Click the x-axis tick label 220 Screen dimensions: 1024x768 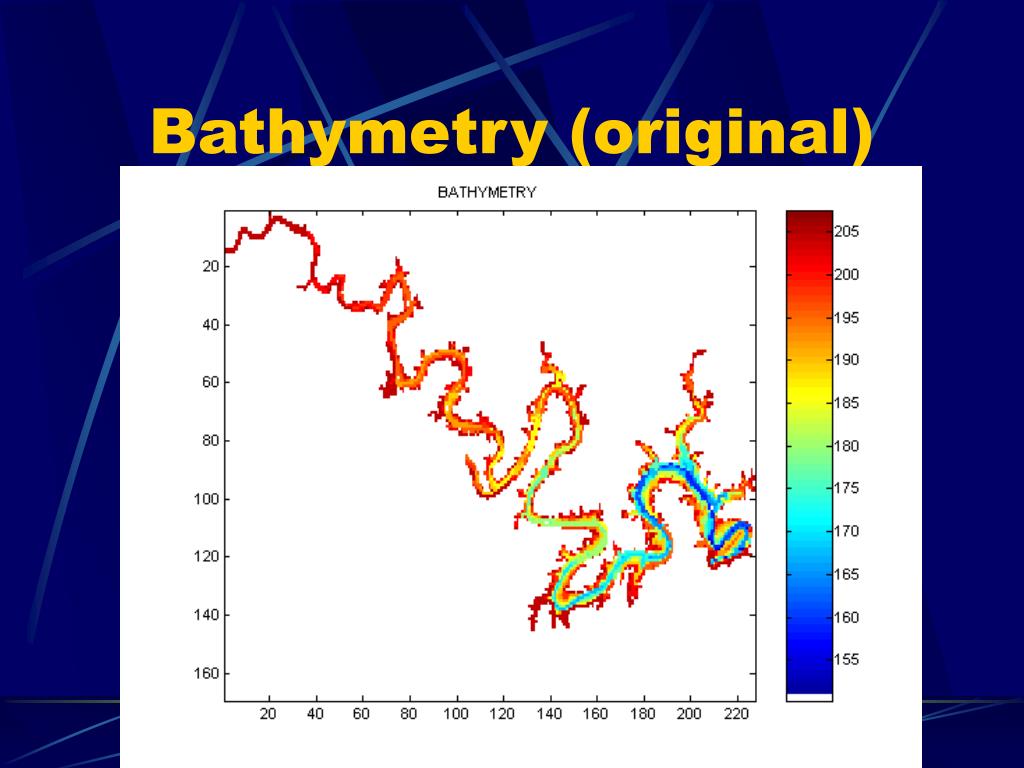pos(736,714)
